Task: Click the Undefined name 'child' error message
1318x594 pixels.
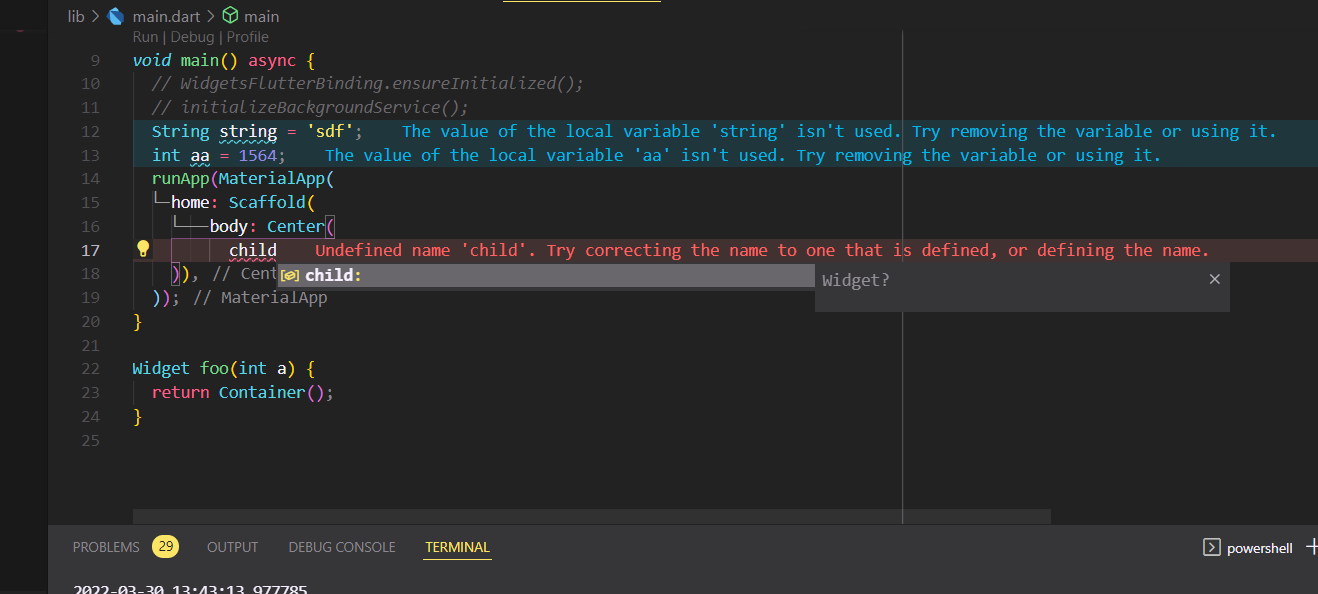Action: tap(762, 250)
